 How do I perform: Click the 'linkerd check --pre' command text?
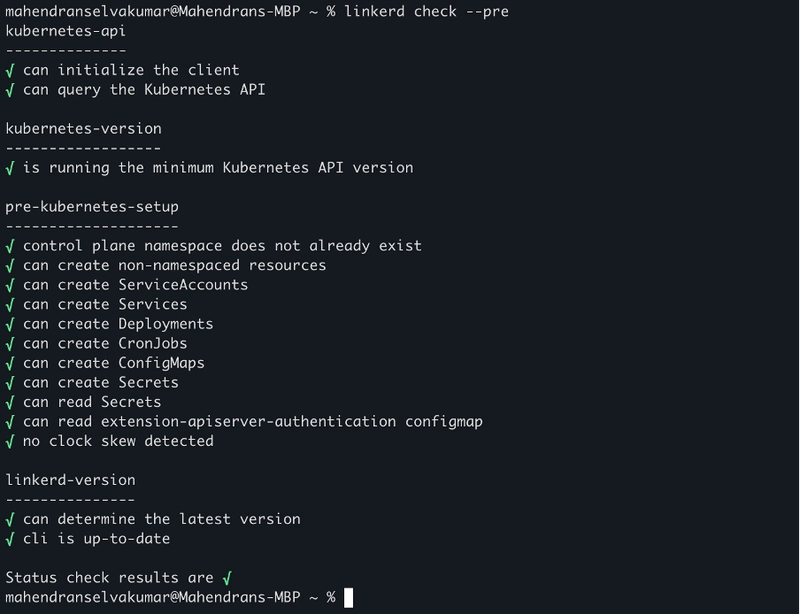point(427,11)
